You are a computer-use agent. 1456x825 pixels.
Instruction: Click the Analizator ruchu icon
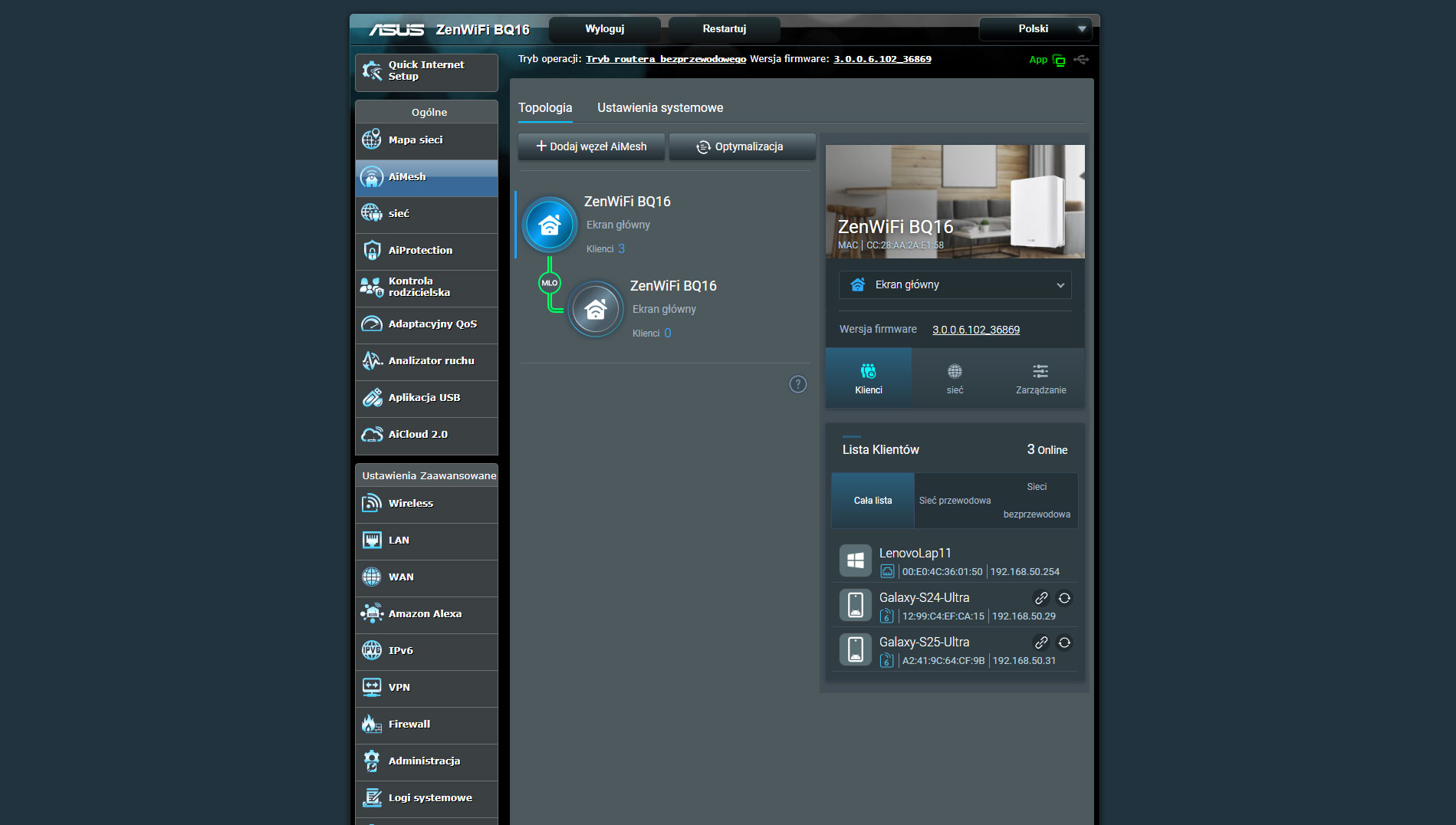372,360
